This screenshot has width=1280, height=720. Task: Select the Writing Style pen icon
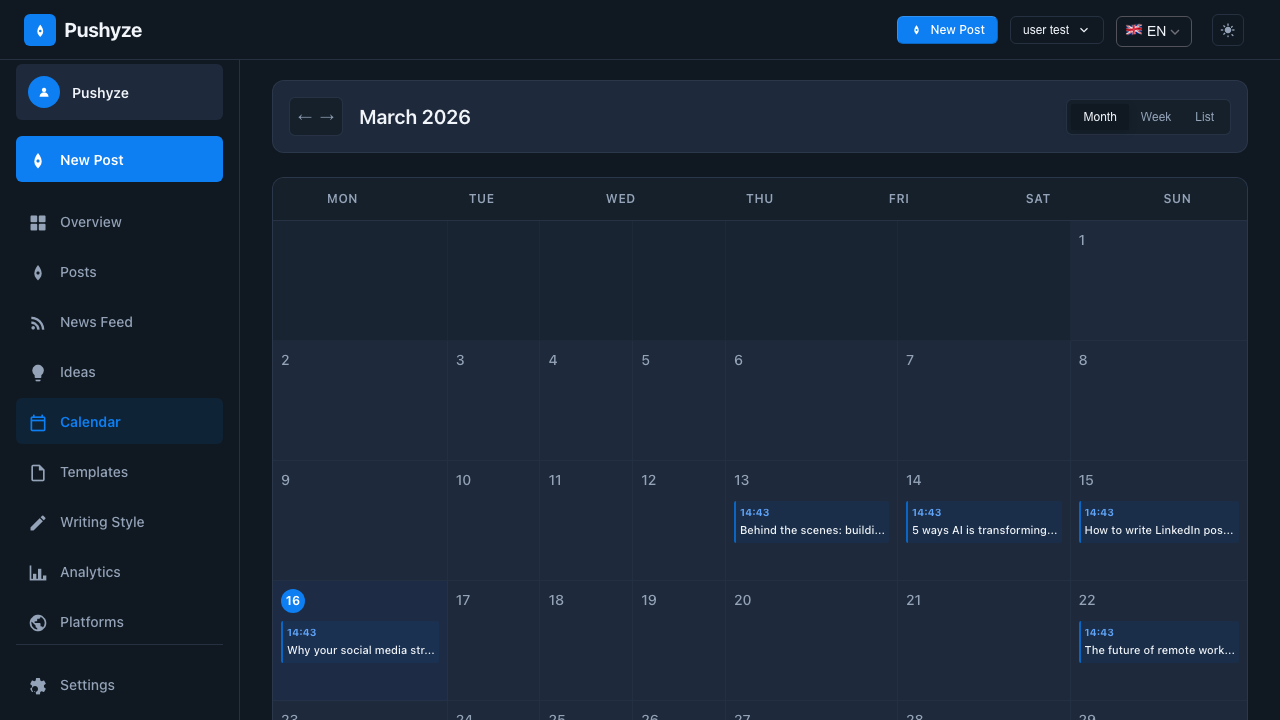[38, 522]
